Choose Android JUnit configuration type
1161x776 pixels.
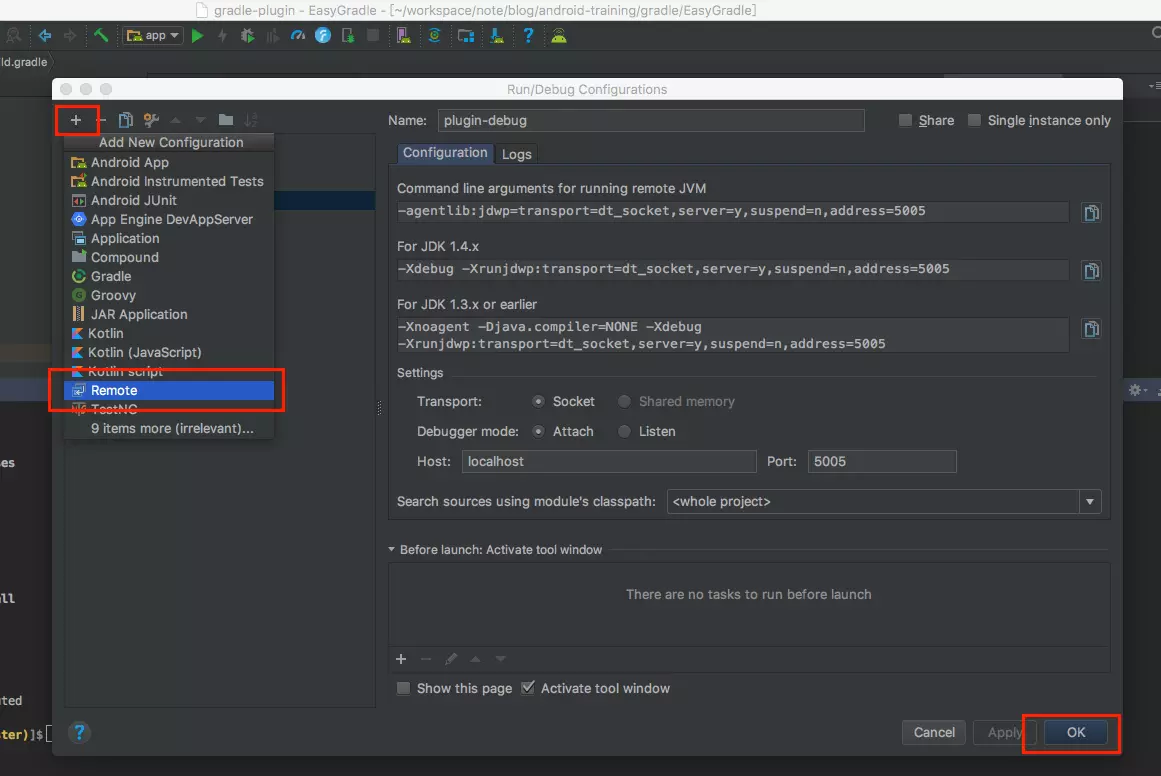[x=169, y=201]
